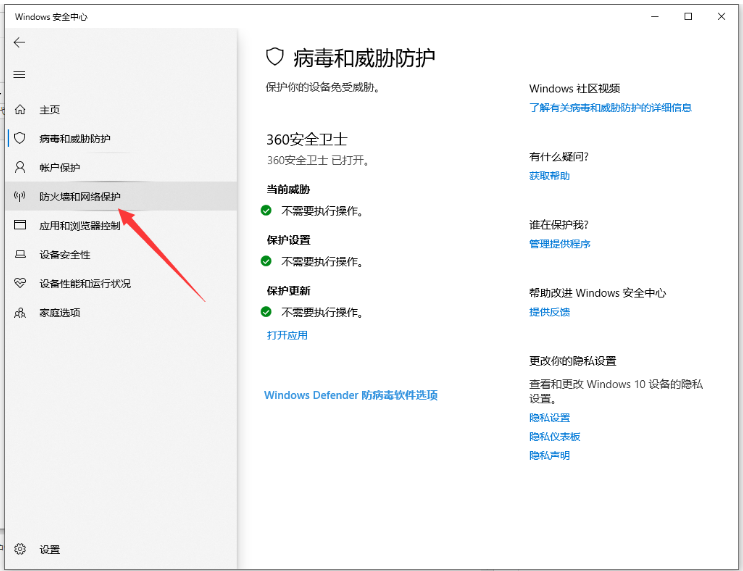
Task: Open 设置 with the gear icon
Action: click(20, 549)
